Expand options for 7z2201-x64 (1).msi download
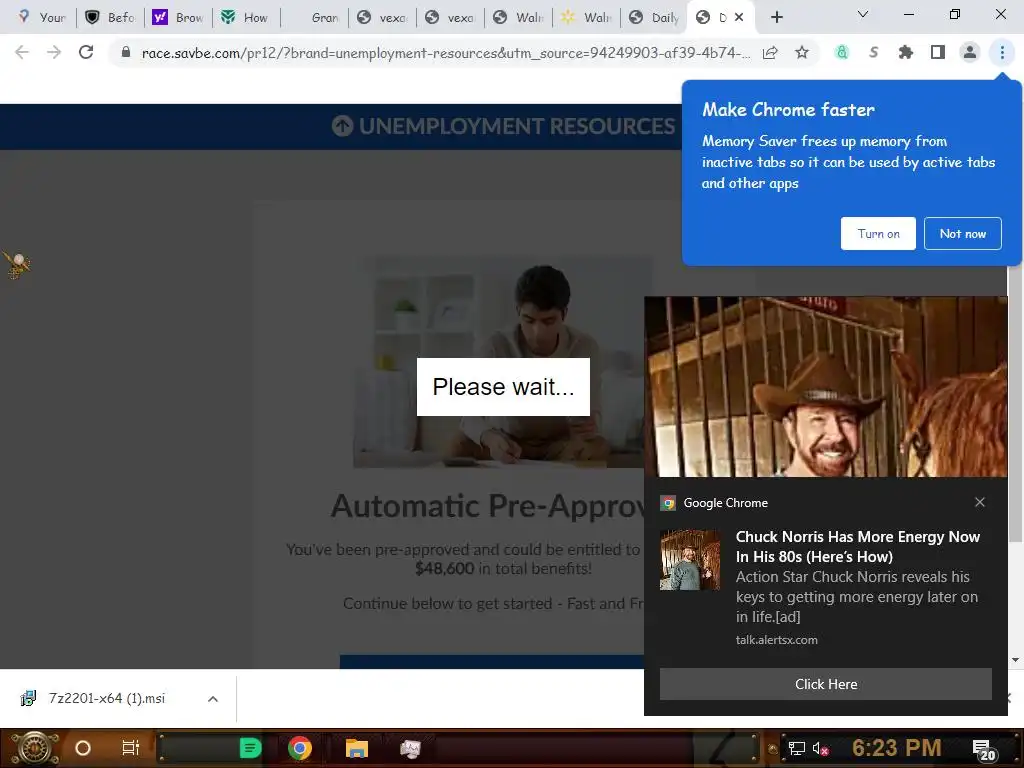Screen dimensions: 1024x768 (212, 699)
